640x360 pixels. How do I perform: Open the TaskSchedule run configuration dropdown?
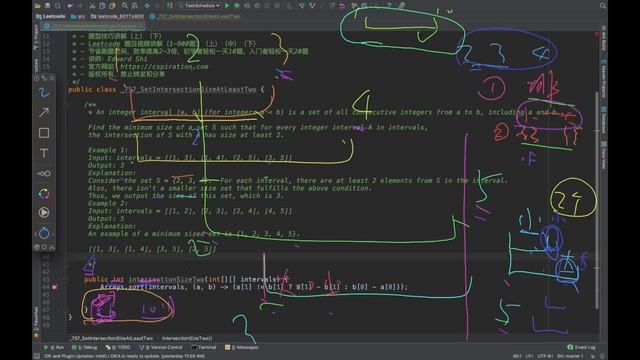(200, 6)
